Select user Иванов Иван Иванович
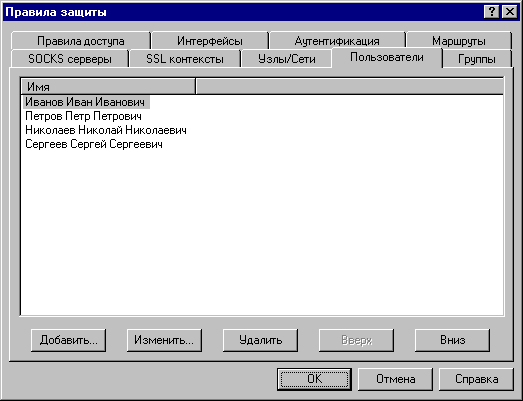Image resolution: width=523 pixels, height=401 pixels. [85, 102]
